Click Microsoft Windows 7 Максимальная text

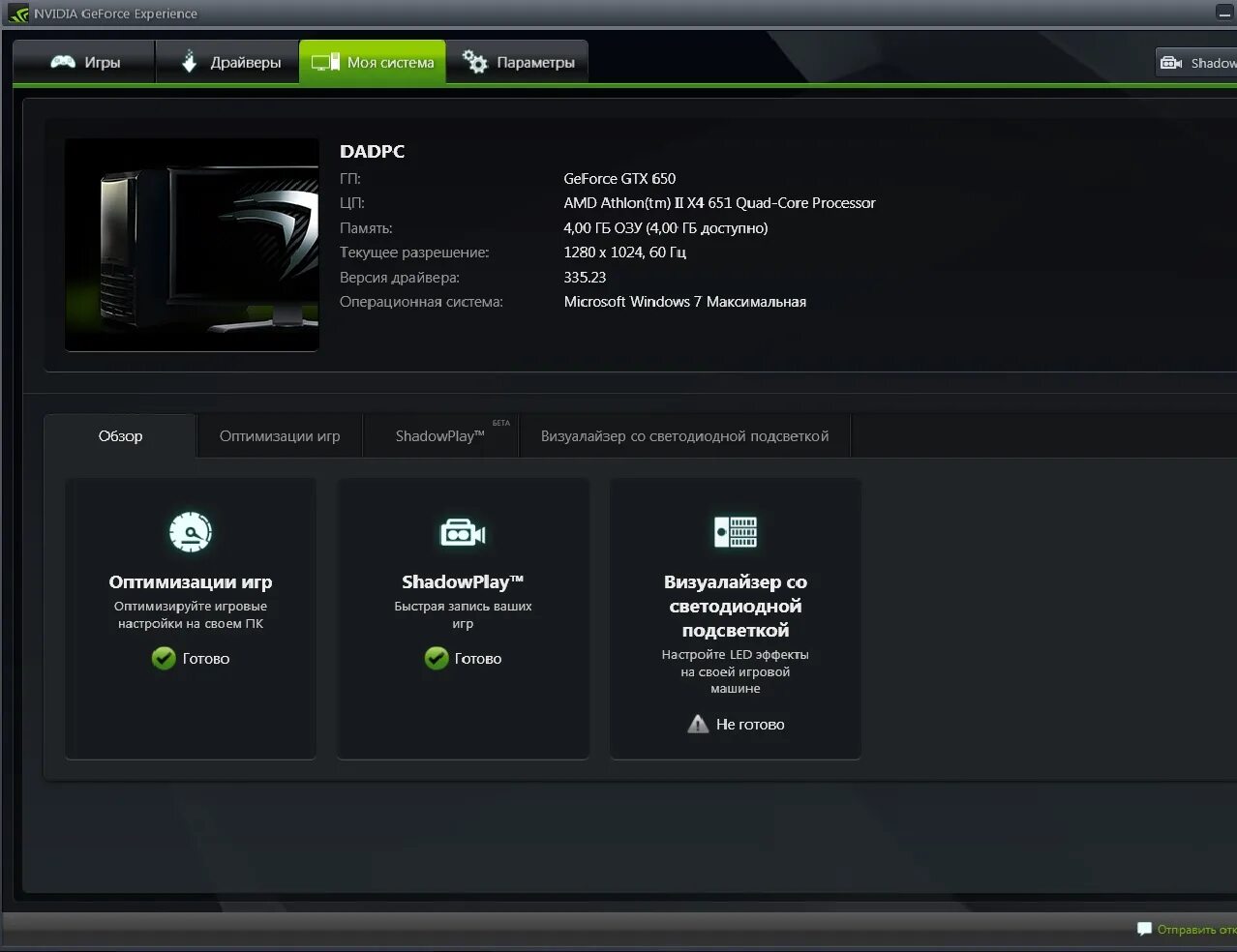point(685,302)
